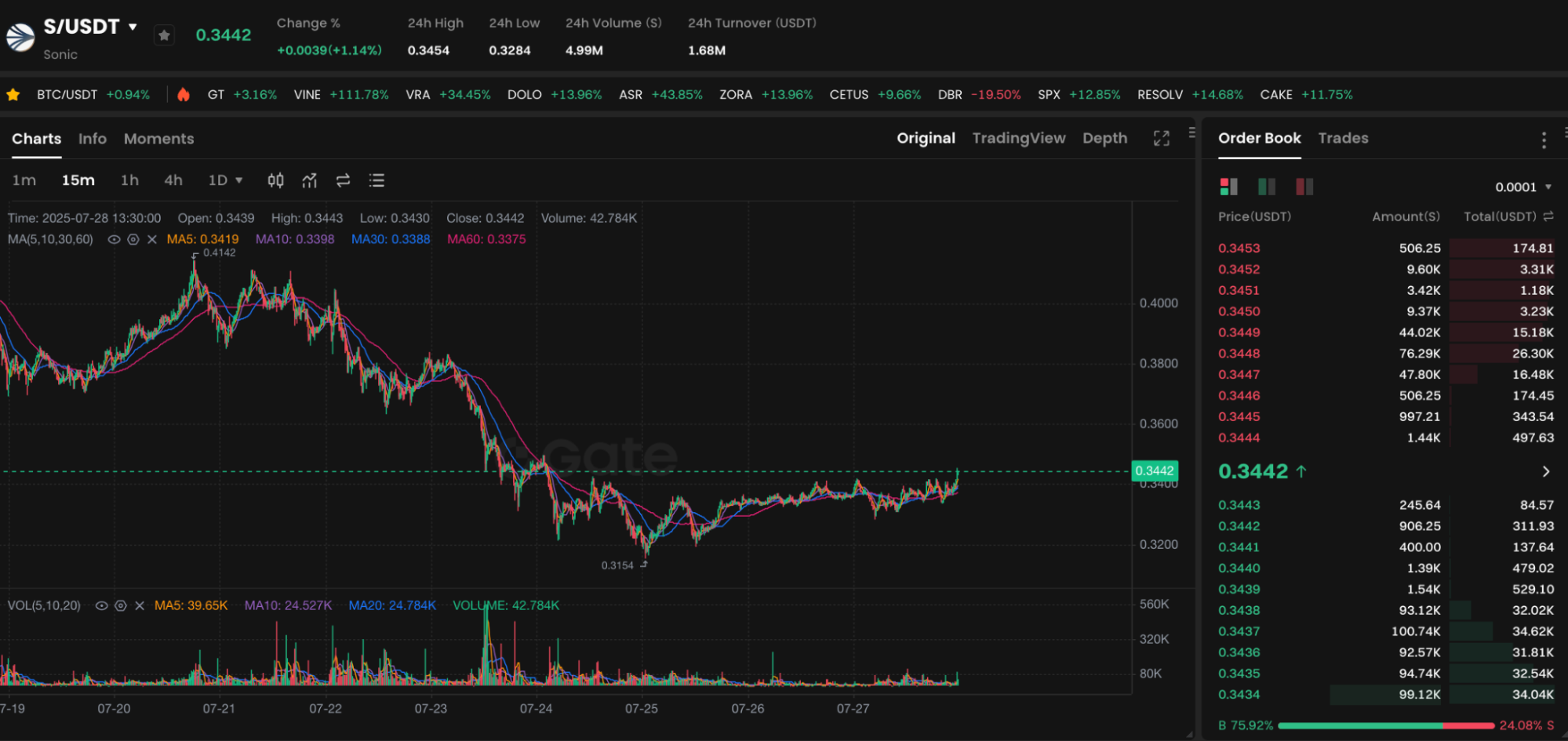
Task: Select ask price 0.3444
Action: point(1239,438)
